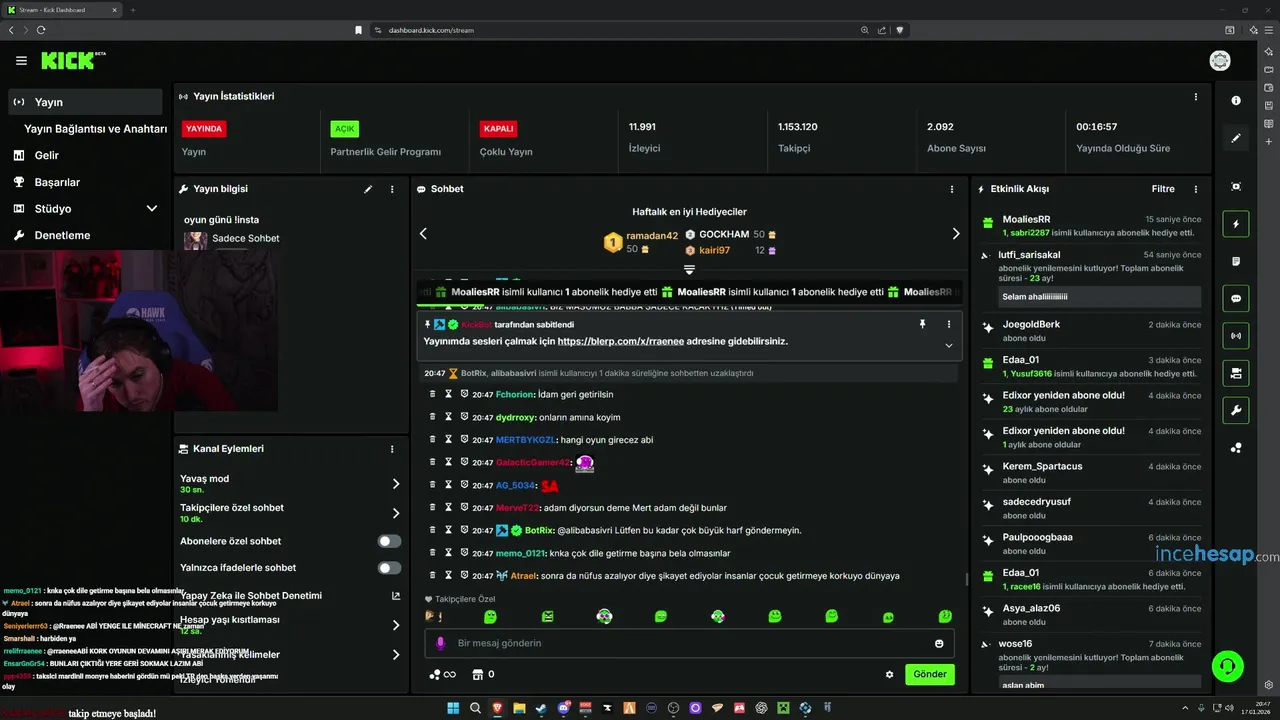Delete Fchorion's chat message with trash icon
This screenshot has height=720, width=1280.
[x=433, y=394]
